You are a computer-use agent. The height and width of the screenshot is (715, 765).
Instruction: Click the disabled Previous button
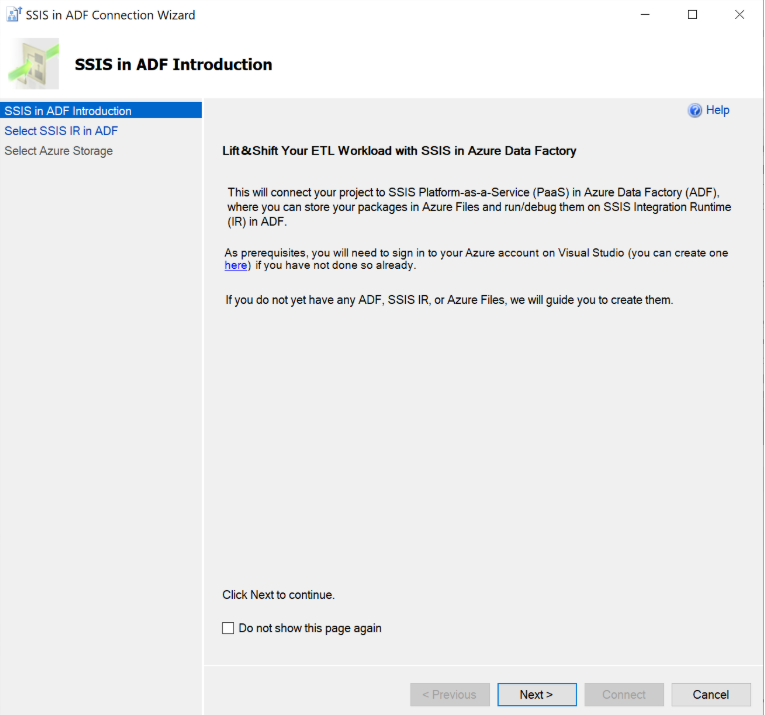(x=450, y=695)
